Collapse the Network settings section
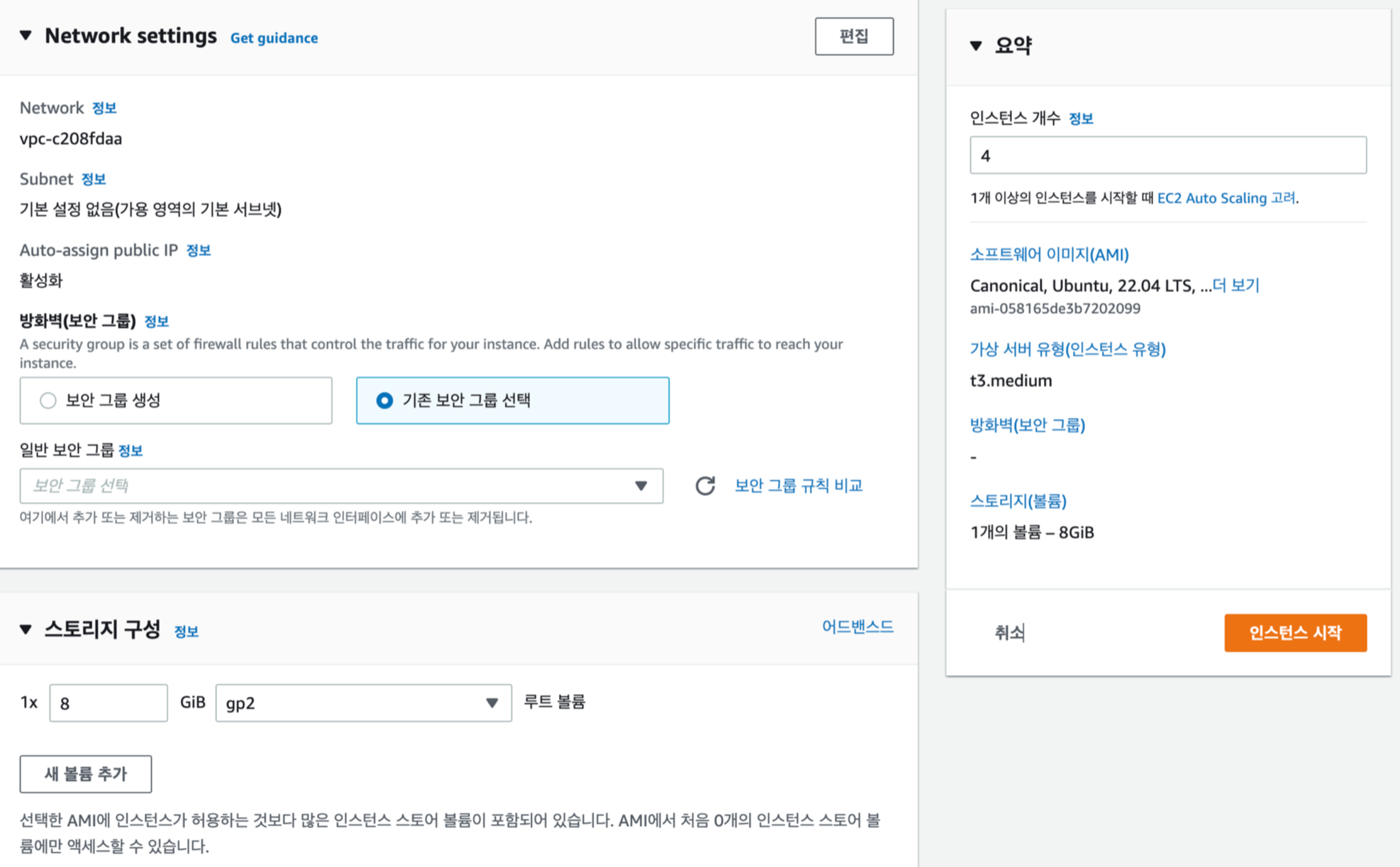Screen dimensions: 1400x867 [x=26, y=35]
